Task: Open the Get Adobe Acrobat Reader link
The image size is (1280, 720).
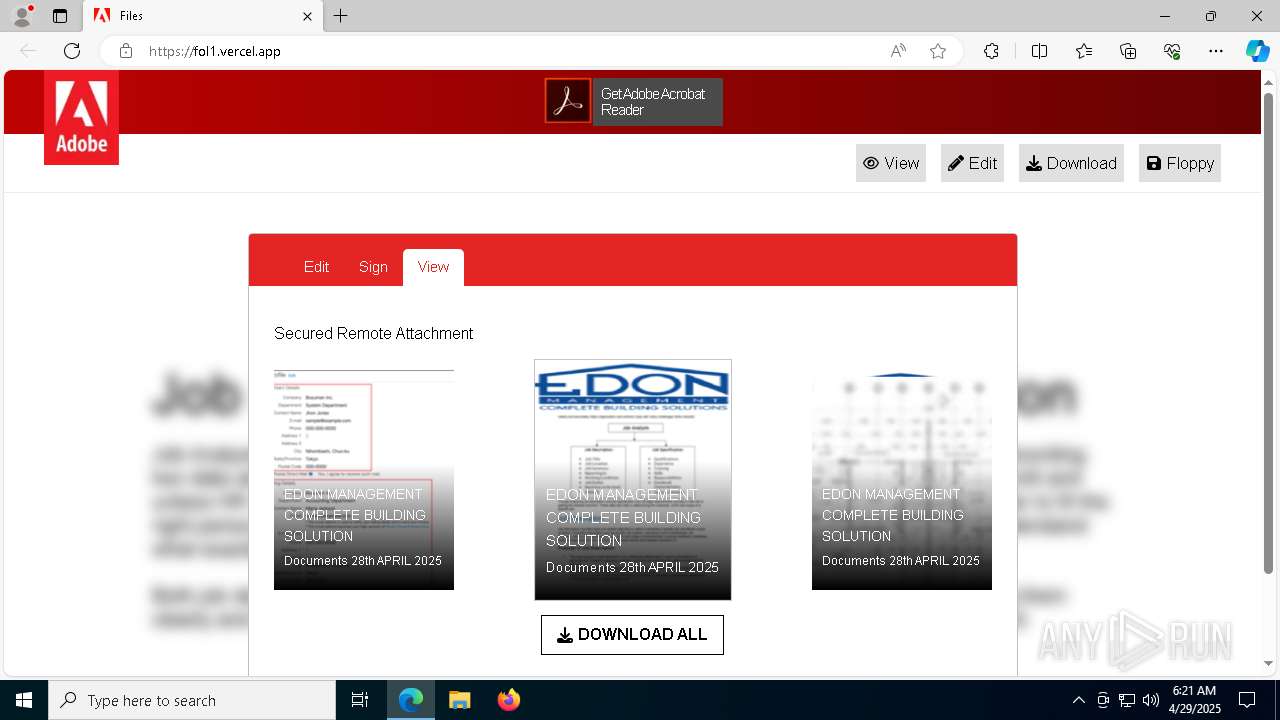Action: 657,102
